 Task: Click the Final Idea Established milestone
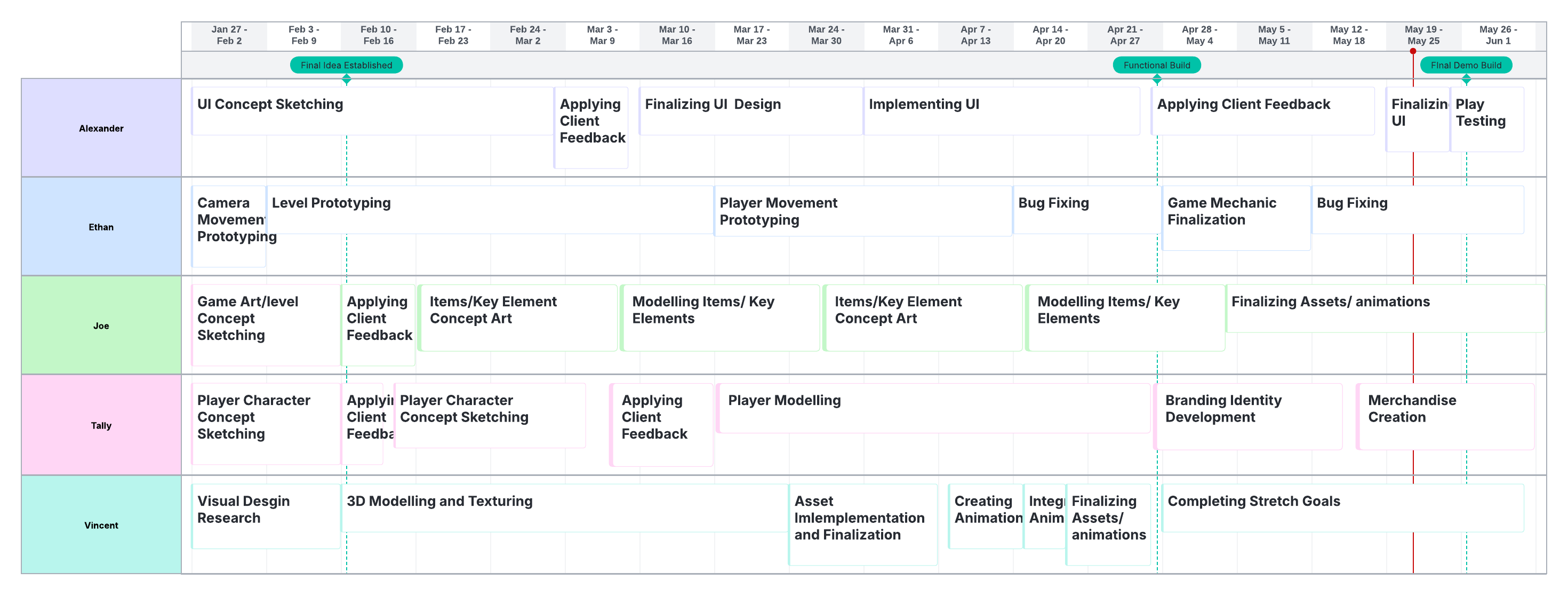coord(346,65)
